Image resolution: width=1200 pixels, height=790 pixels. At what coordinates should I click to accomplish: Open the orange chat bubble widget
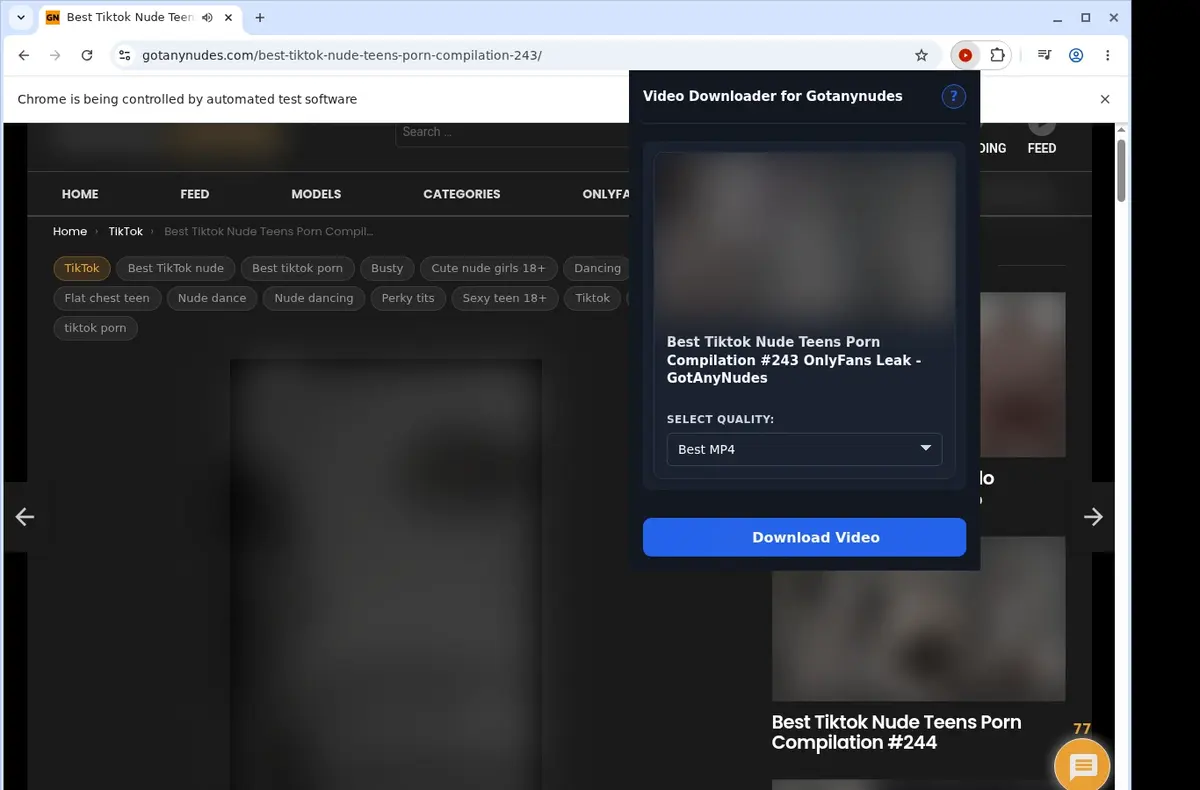pos(1082,767)
